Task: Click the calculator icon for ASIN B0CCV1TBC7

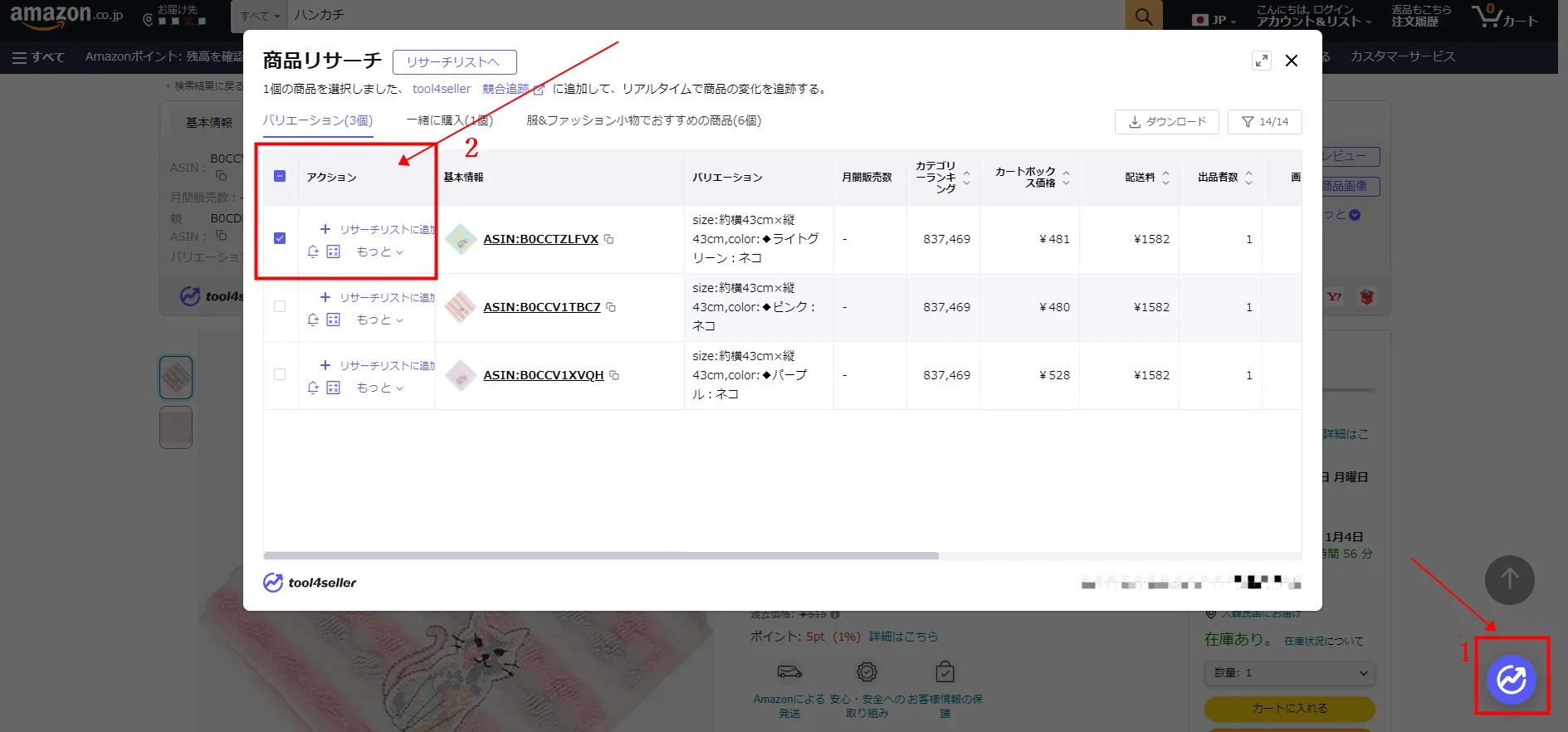Action: (334, 320)
